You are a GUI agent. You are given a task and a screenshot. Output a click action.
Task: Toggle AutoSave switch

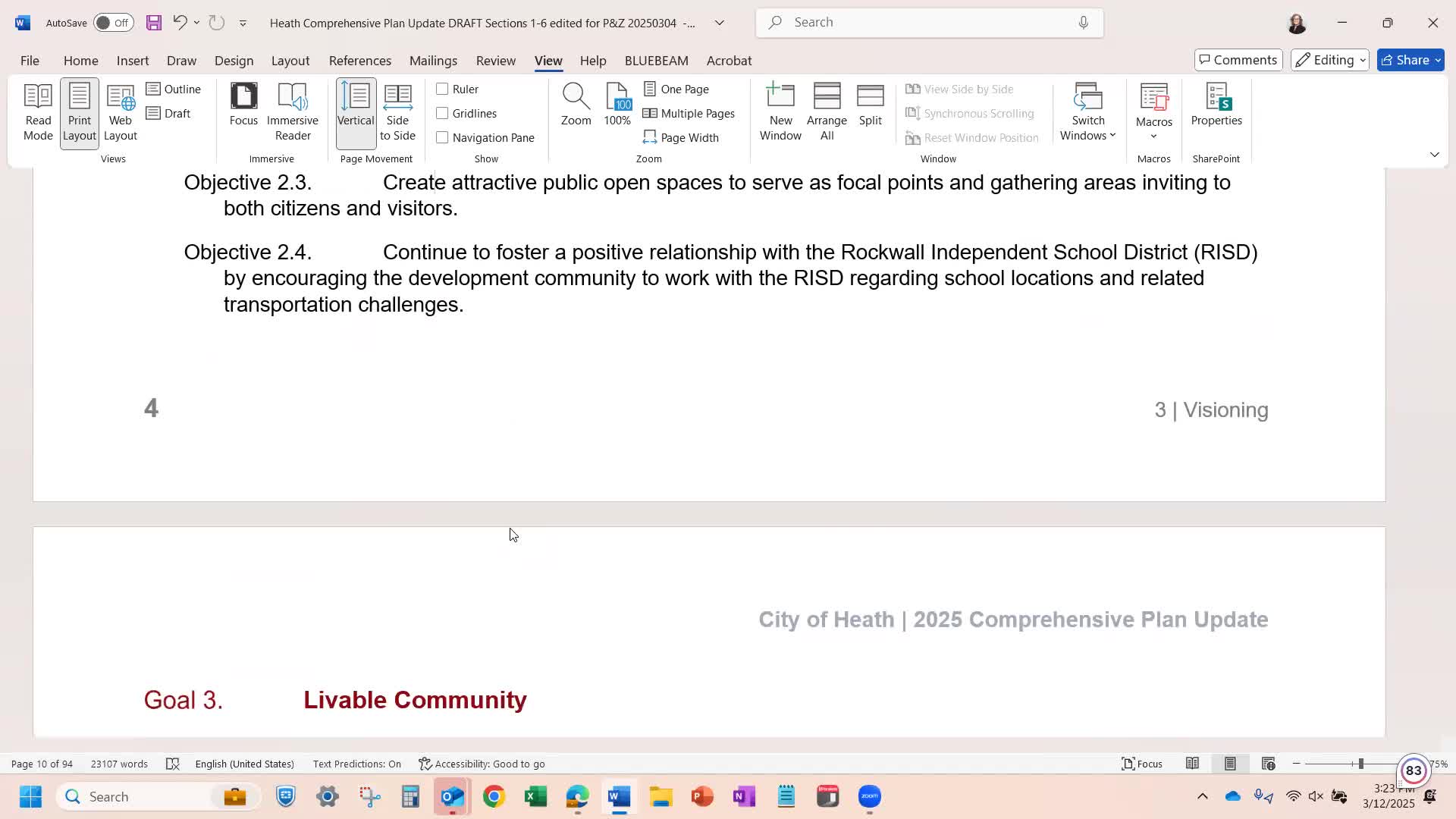click(x=113, y=23)
